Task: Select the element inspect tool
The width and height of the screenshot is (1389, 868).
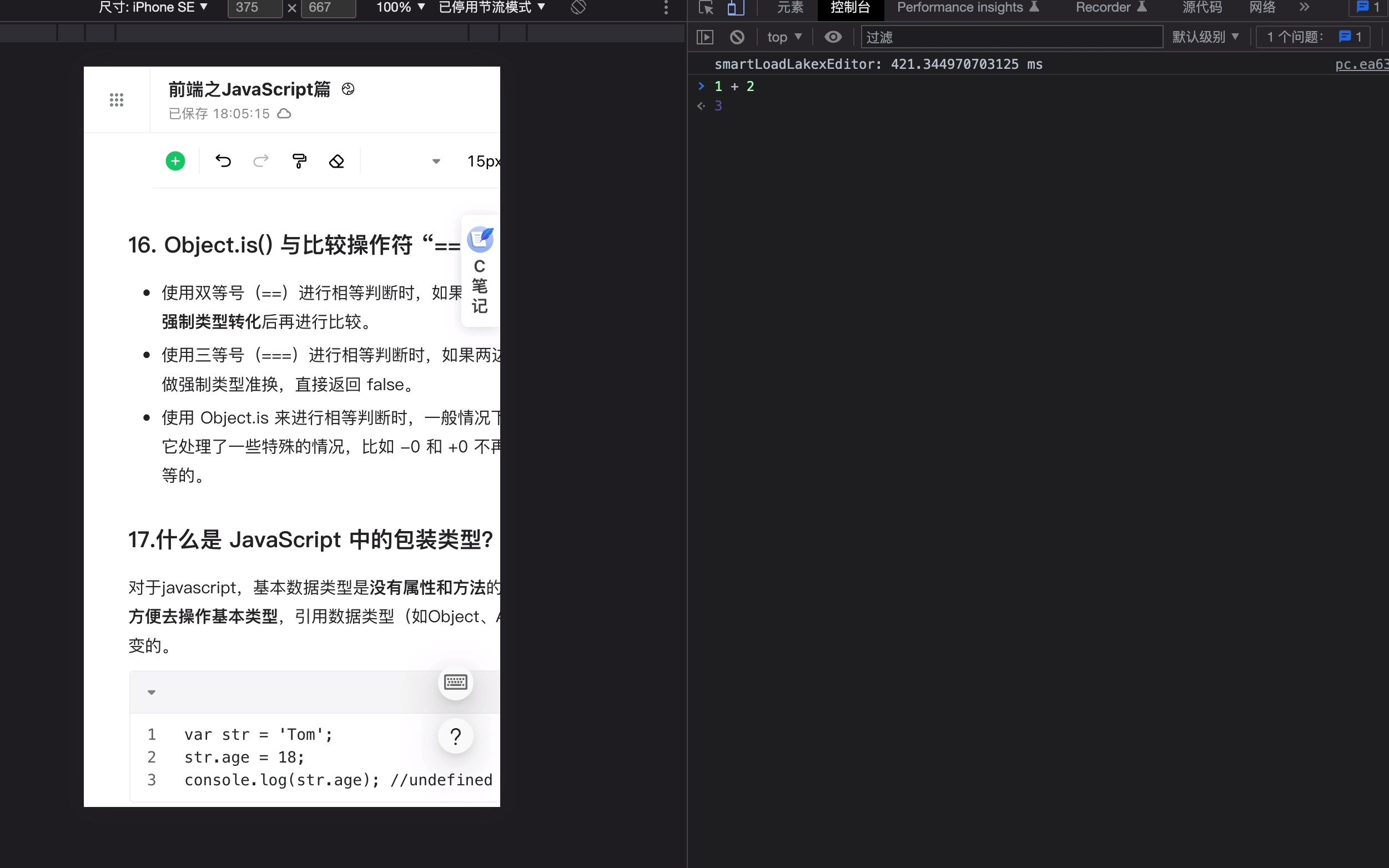Action: point(705,8)
